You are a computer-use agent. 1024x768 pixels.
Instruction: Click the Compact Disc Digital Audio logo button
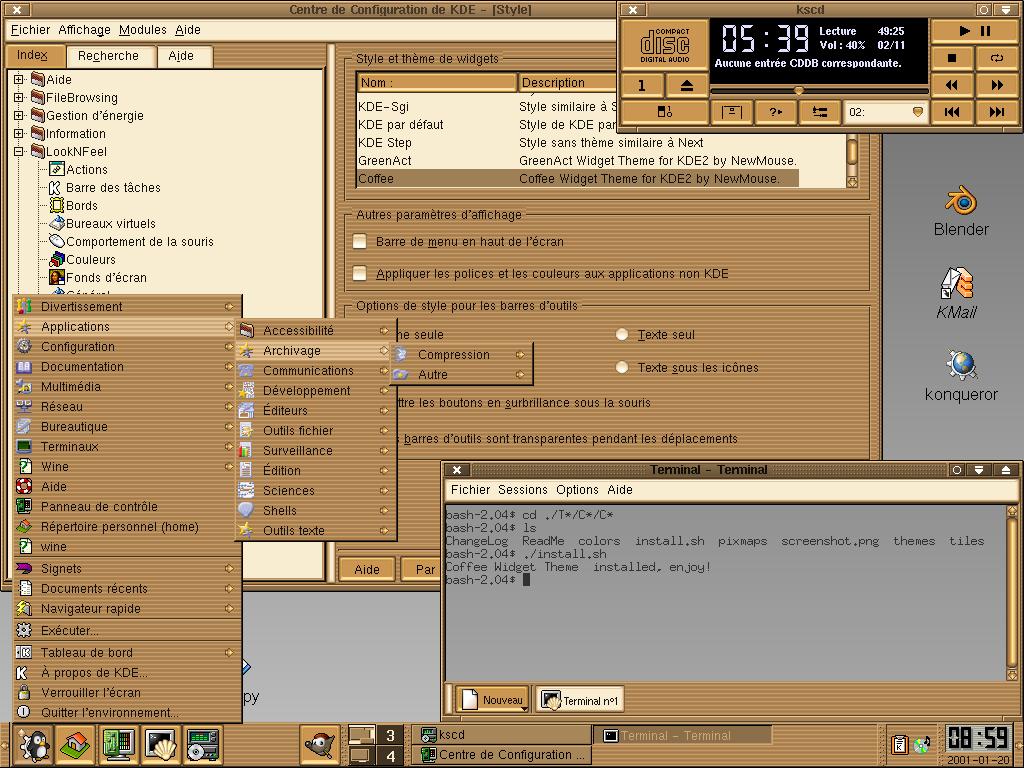[x=664, y=44]
